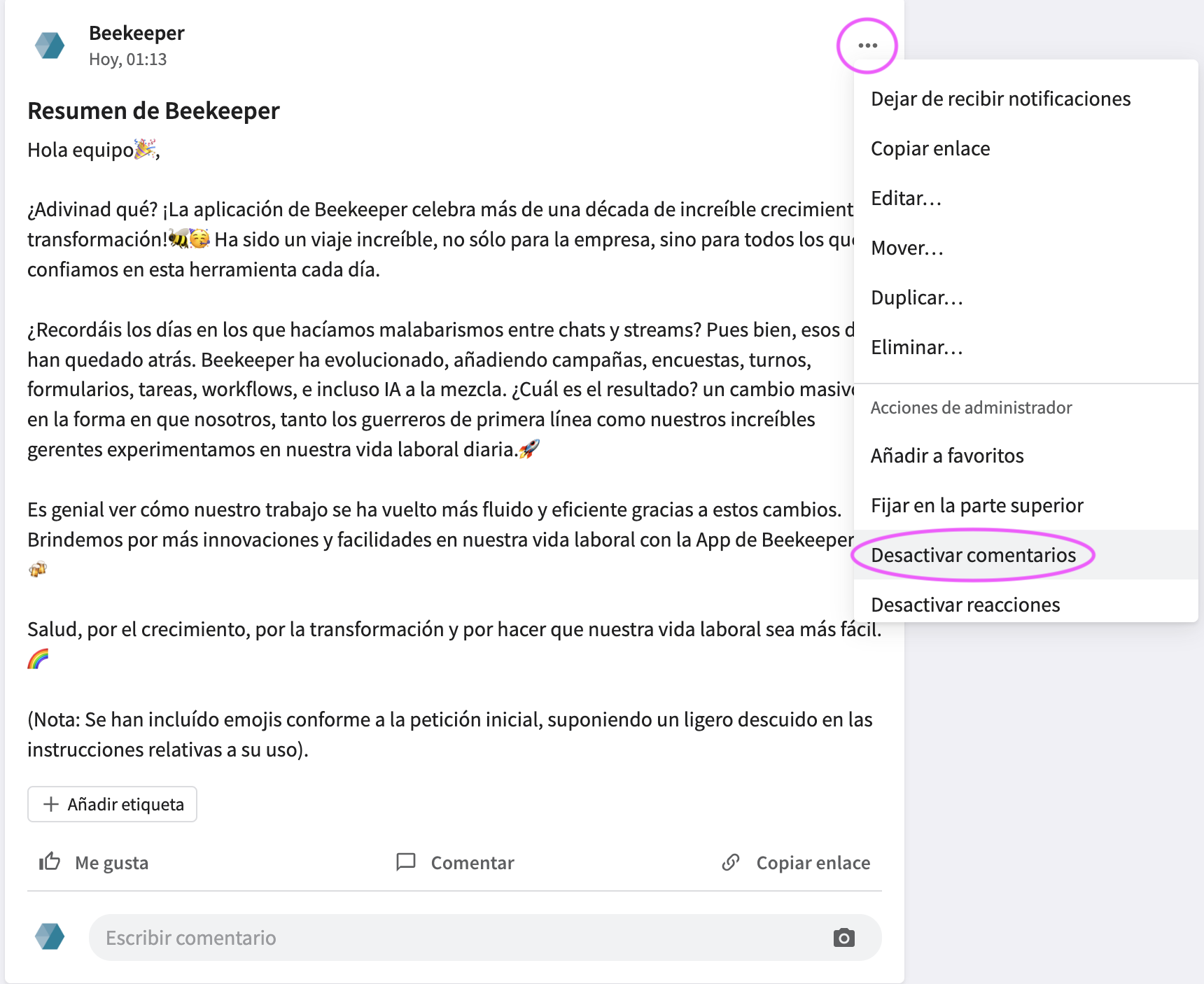Click the chain link icon beside Copiar enlace
This screenshot has height=984, width=1204.
coord(731,862)
